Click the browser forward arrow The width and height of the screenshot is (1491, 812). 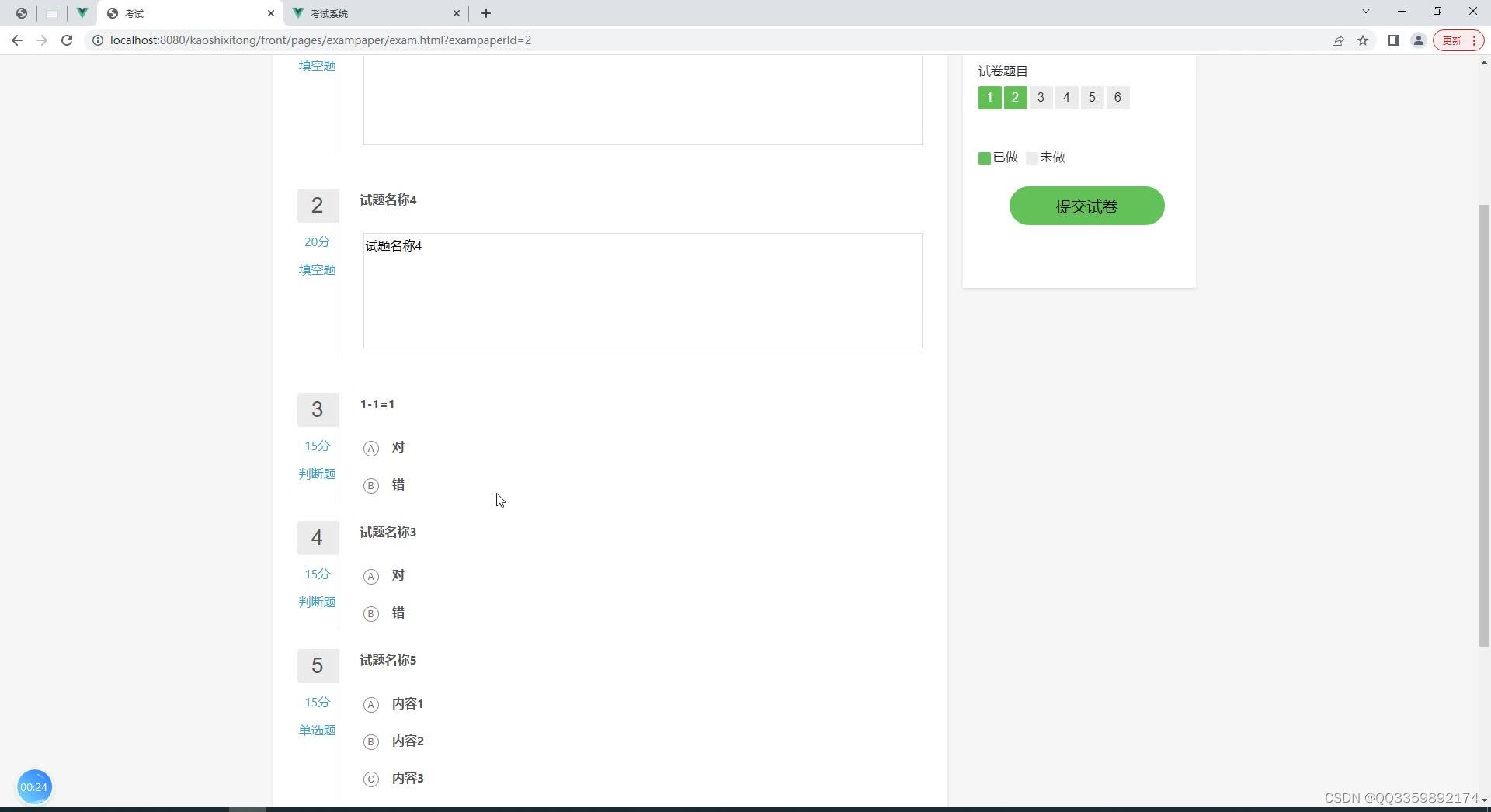tap(42, 40)
